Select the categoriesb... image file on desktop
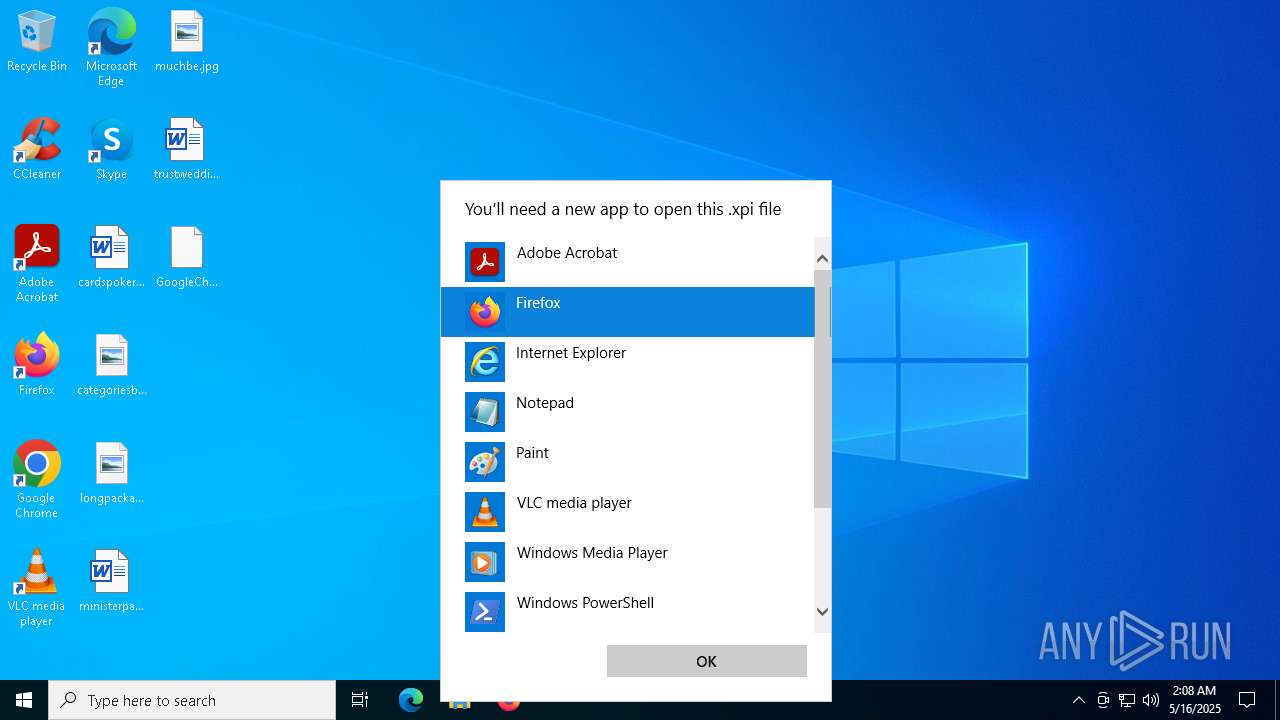The image size is (1280, 720). pos(112,366)
